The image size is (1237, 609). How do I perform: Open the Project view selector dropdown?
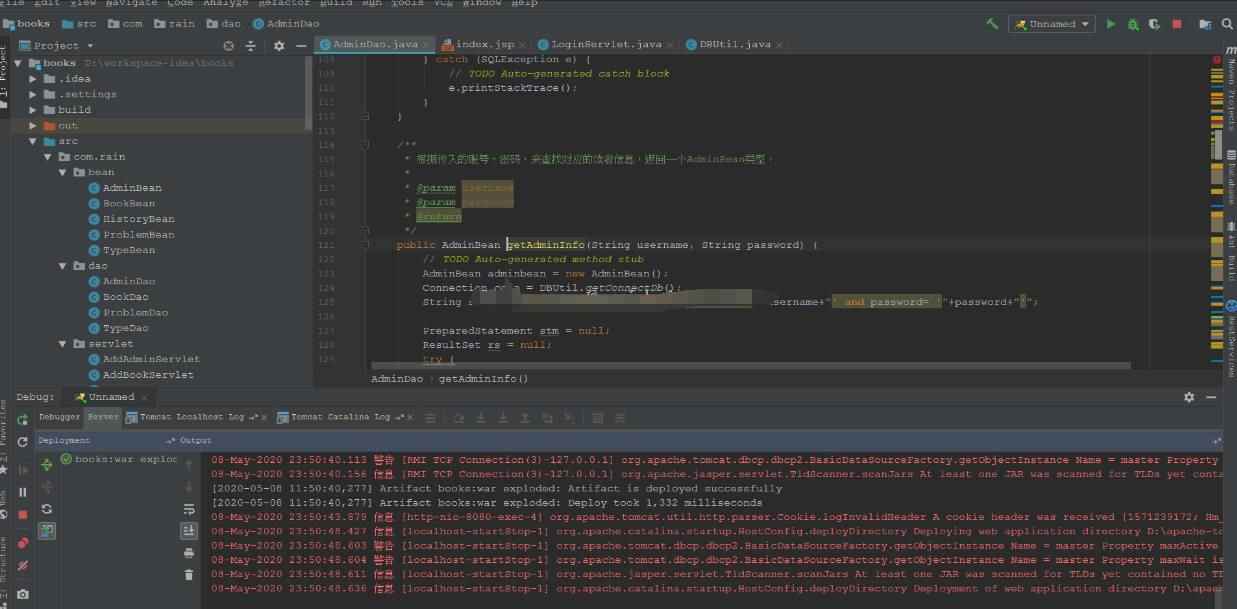pyautogui.click(x=56, y=46)
